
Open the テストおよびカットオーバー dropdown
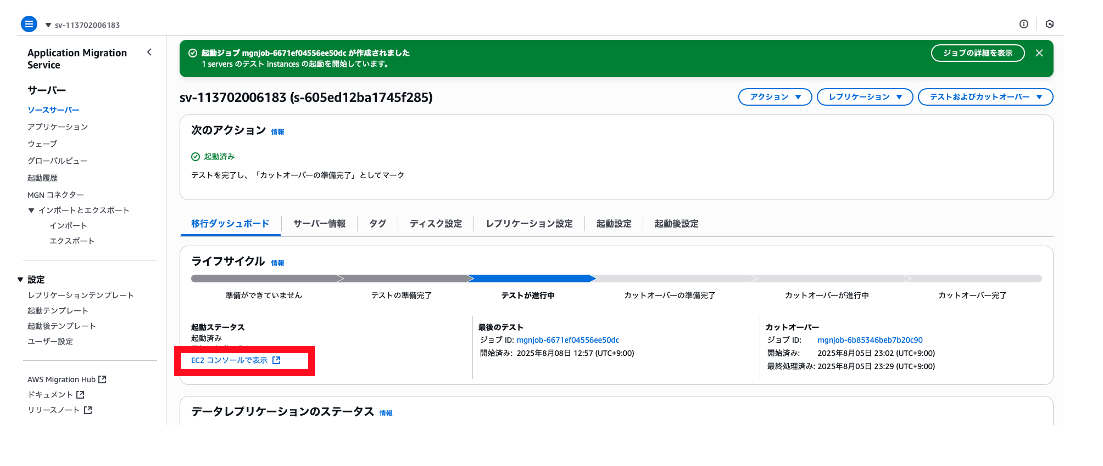[986, 97]
